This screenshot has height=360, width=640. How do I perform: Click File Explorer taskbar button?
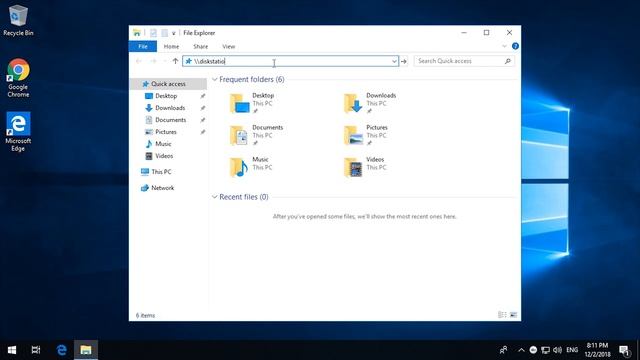point(86,350)
